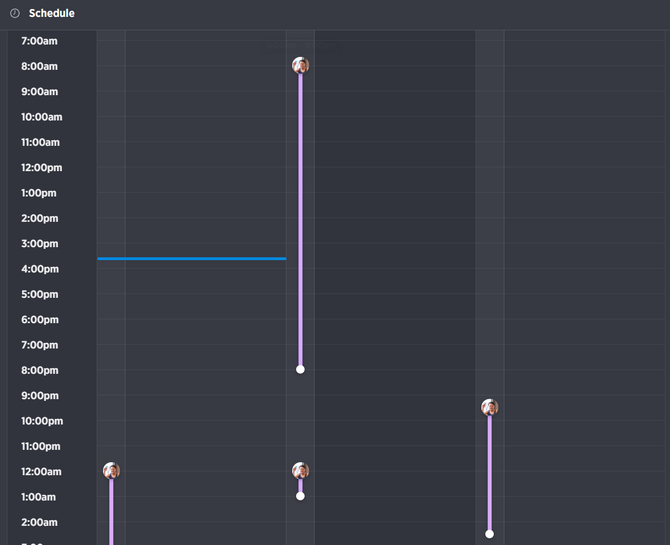
Task: Click the 10:00am time label
Action: (x=42, y=117)
